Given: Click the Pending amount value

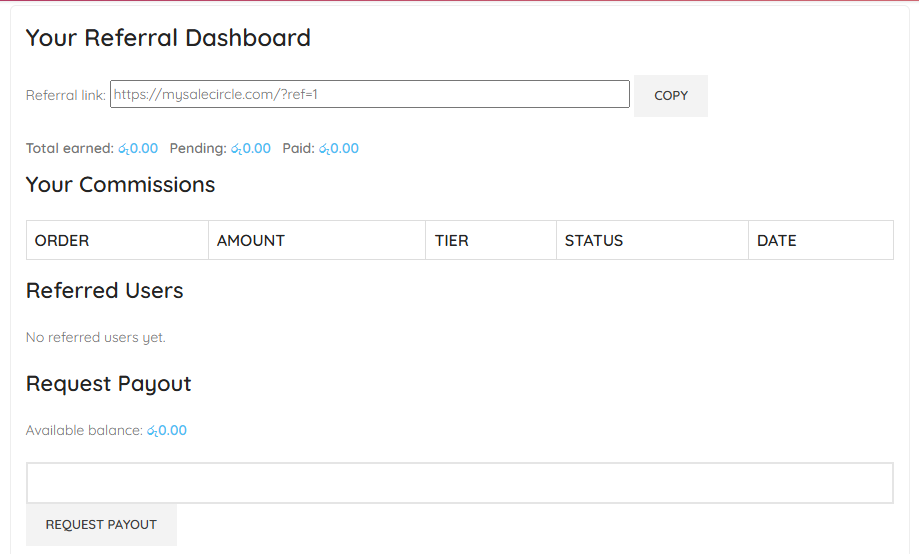Looking at the screenshot, I should click(251, 149).
